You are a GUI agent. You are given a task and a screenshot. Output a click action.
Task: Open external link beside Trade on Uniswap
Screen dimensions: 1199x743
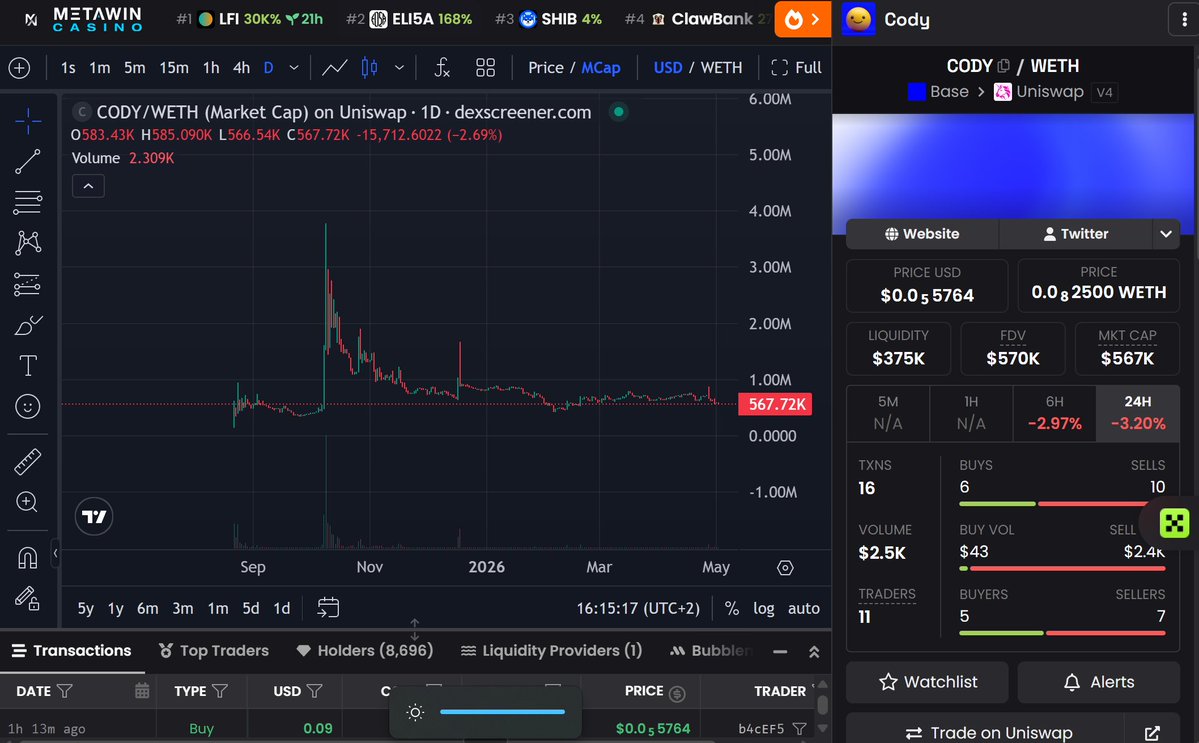(1152, 733)
